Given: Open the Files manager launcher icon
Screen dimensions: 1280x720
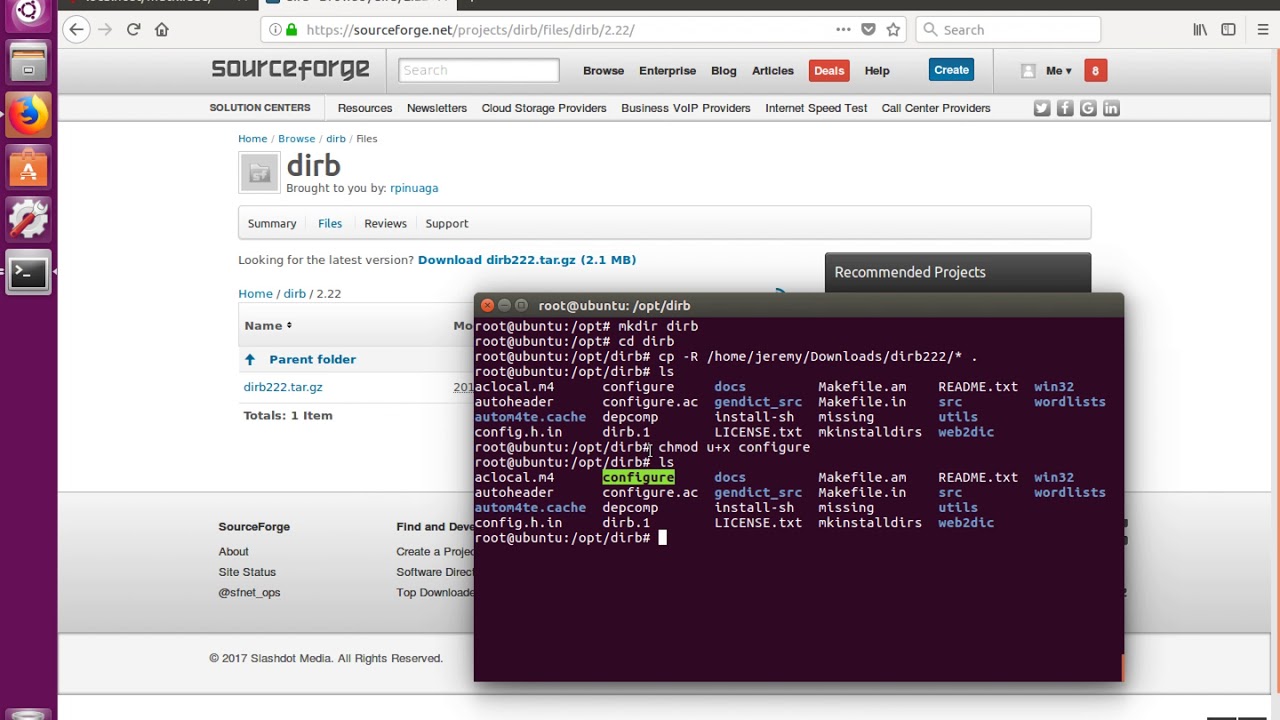Looking at the screenshot, I should click(x=28, y=62).
